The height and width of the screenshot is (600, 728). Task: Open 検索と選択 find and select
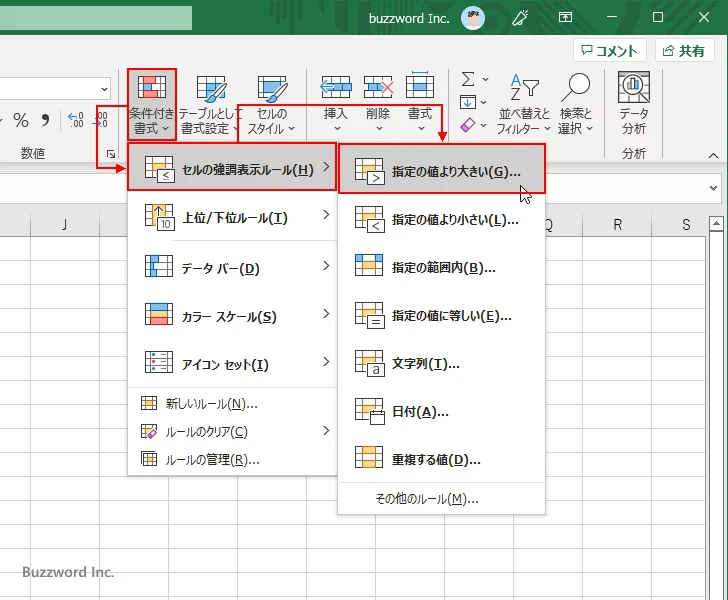click(x=576, y=104)
